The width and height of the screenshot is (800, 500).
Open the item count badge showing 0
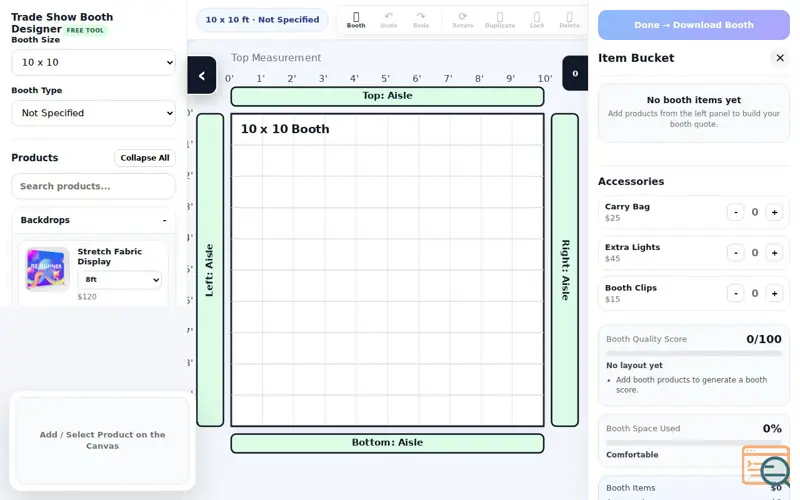point(575,73)
